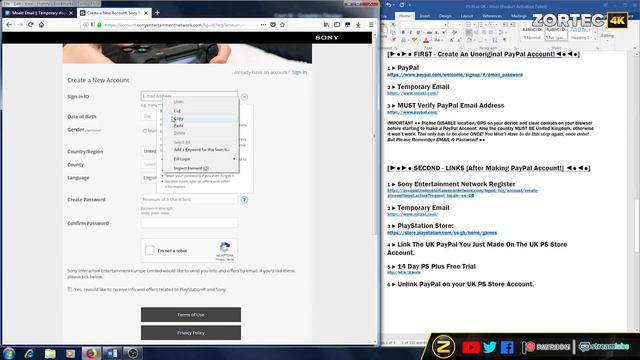Open Firefox page actions ellipsis
The height and width of the screenshot is (360, 640).
point(263,24)
